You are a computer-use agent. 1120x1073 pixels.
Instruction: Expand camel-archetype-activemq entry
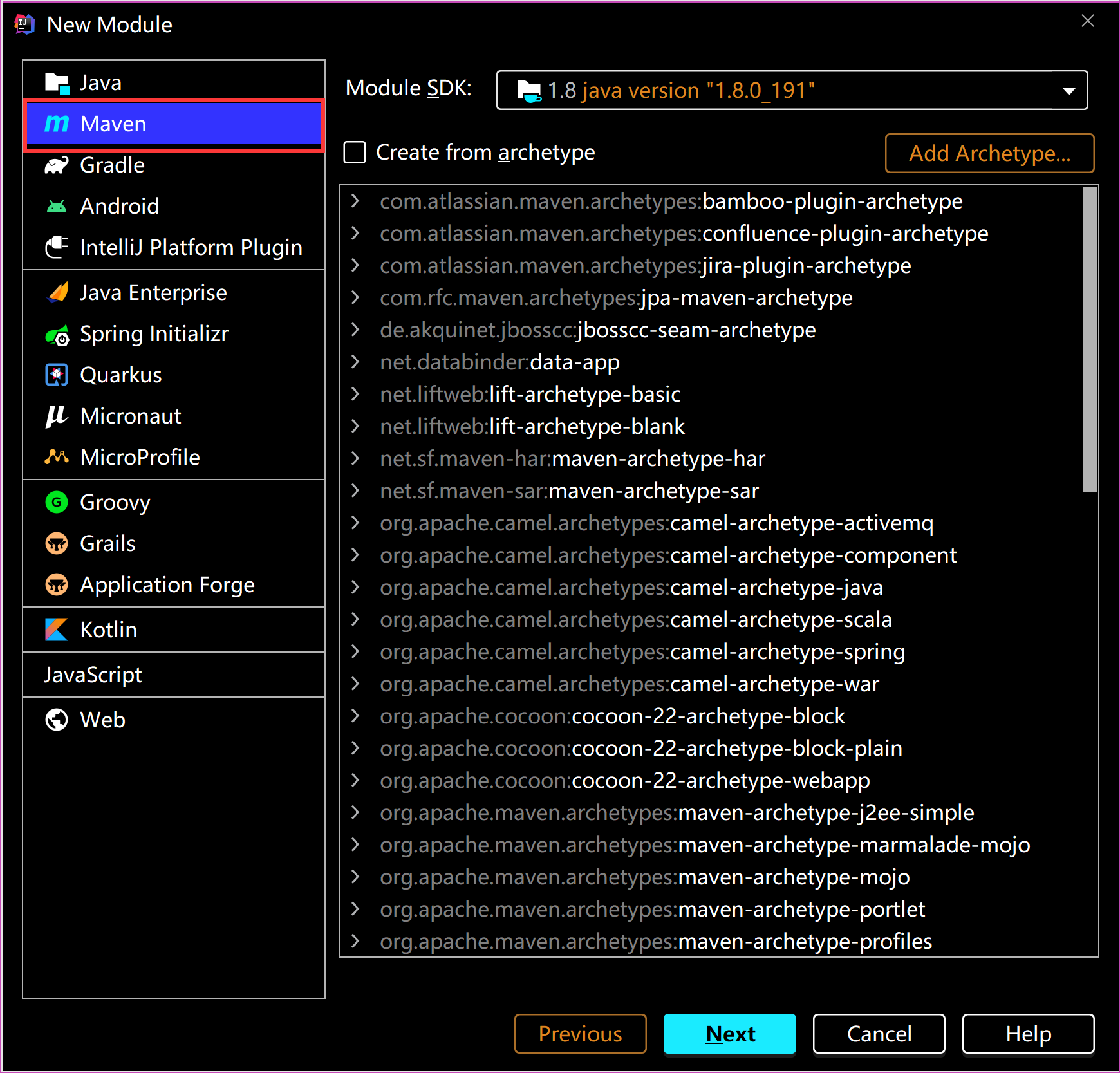click(x=355, y=523)
